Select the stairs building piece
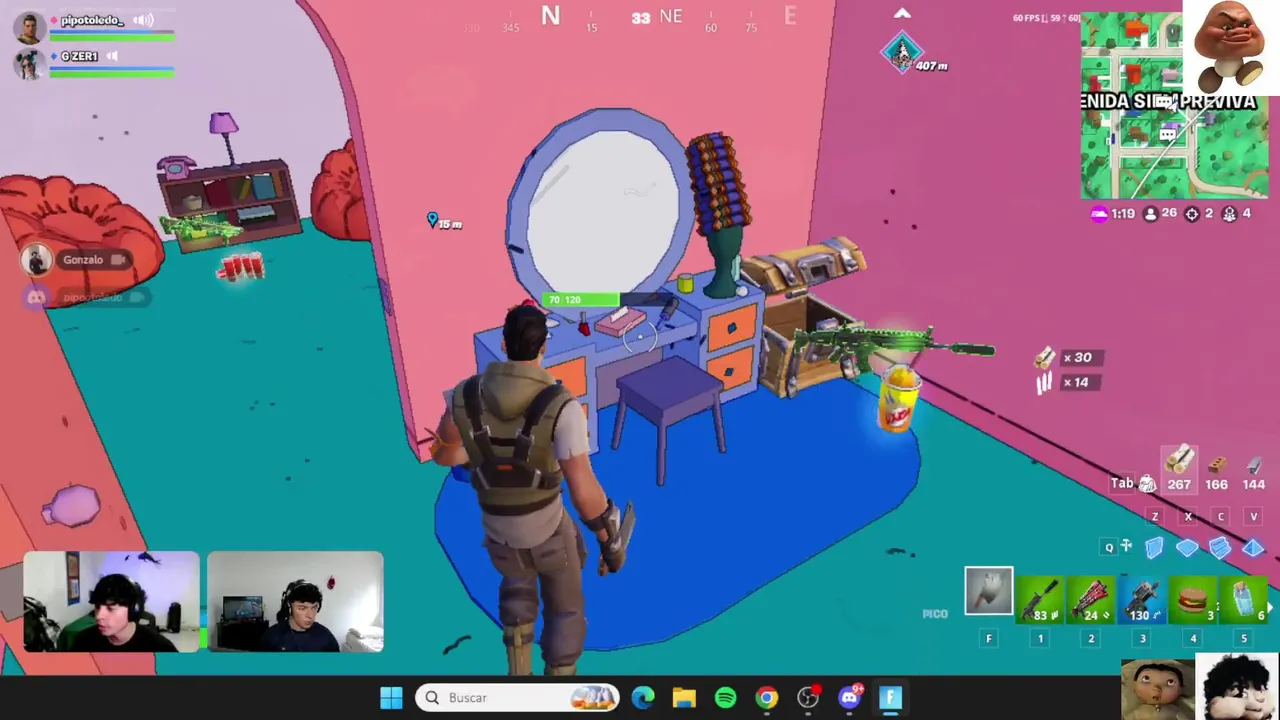Screen dimensions: 1280x720 [x=1220, y=547]
